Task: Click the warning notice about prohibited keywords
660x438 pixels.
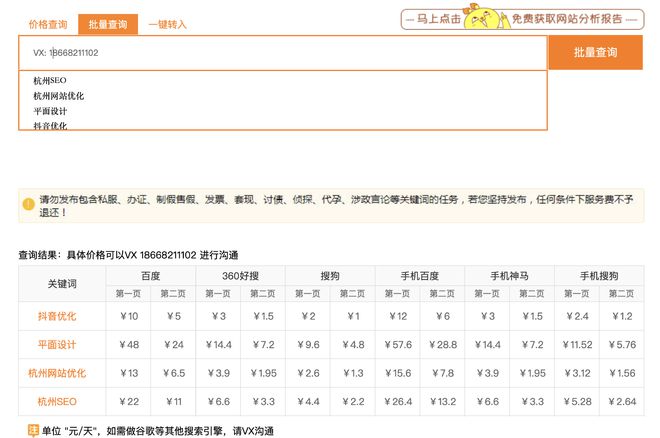Action: click(x=331, y=206)
